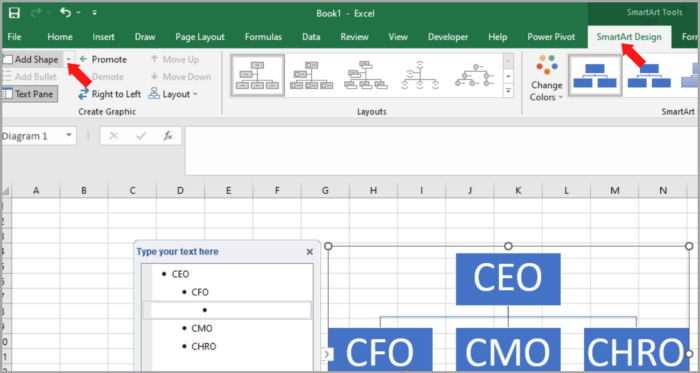The image size is (700, 373).
Task: Expand the Add Shape dropdown arrow
Action: 69,59
